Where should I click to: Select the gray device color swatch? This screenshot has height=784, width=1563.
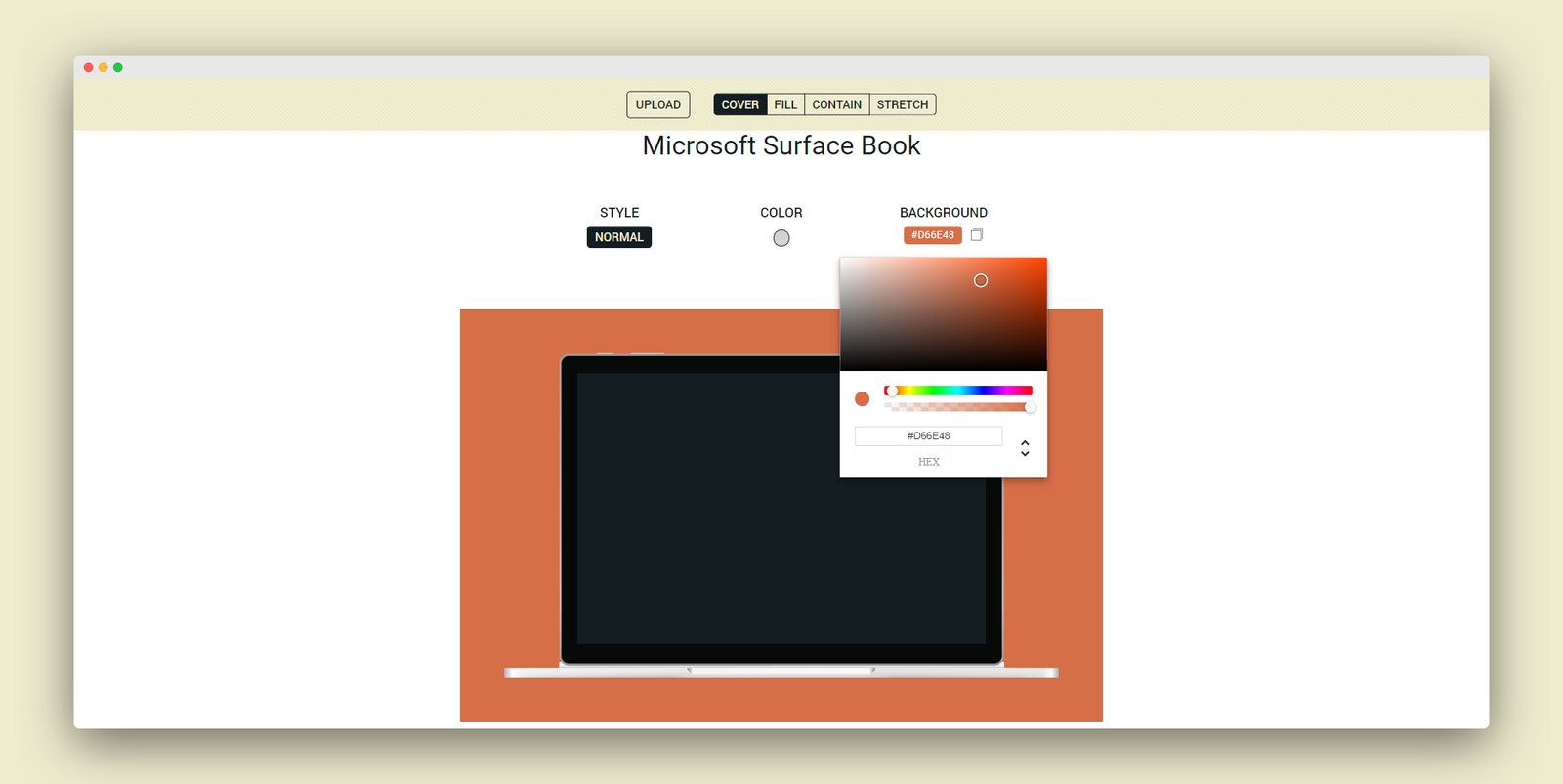[x=781, y=238]
